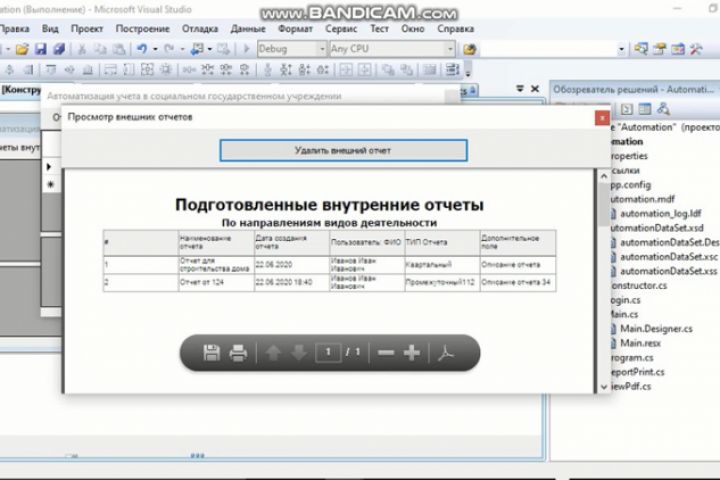Image resolution: width=720 pixels, height=480 pixels.
Task: Zoom in with the plus icon
Action: coord(411,353)
